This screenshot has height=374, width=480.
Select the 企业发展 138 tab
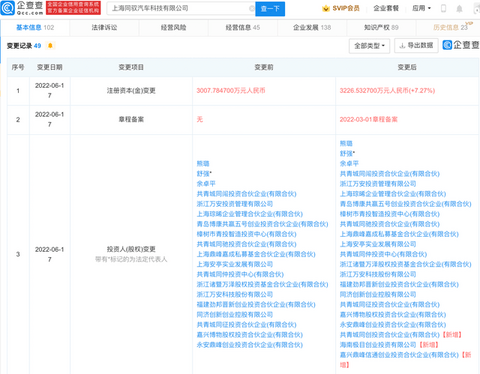point(312,28)
